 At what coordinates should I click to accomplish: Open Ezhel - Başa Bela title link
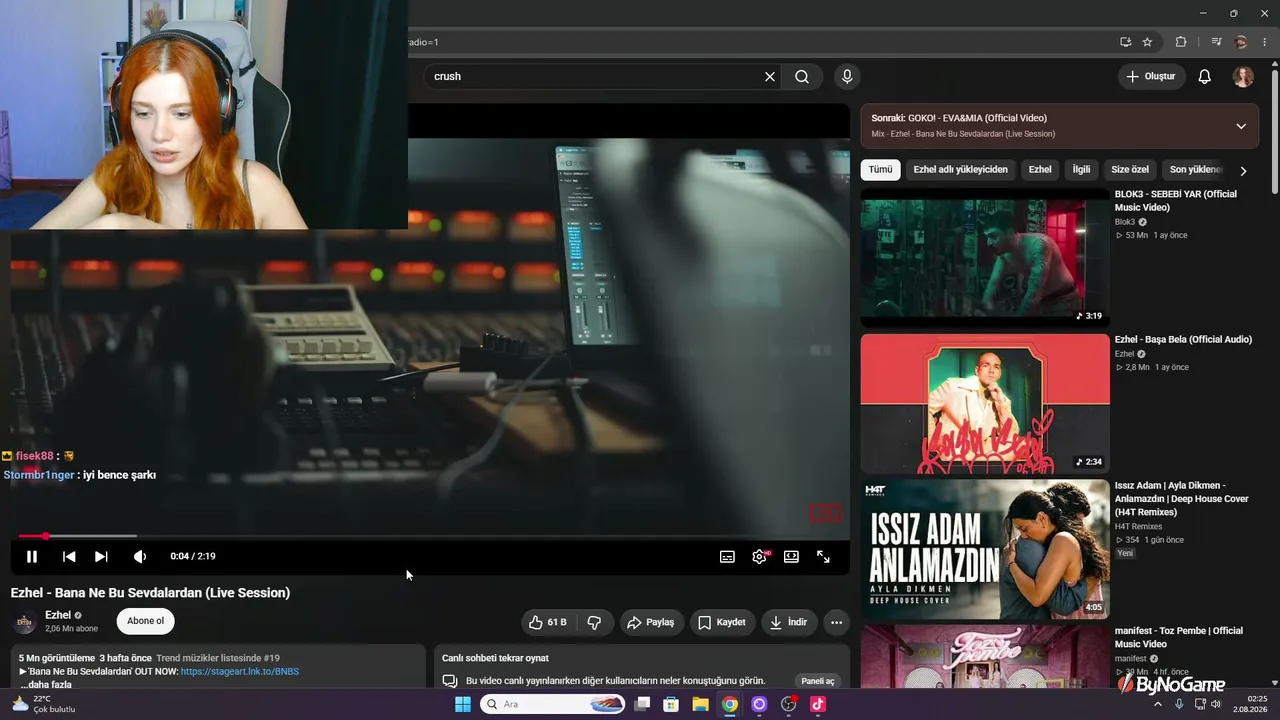[1183, 339]
